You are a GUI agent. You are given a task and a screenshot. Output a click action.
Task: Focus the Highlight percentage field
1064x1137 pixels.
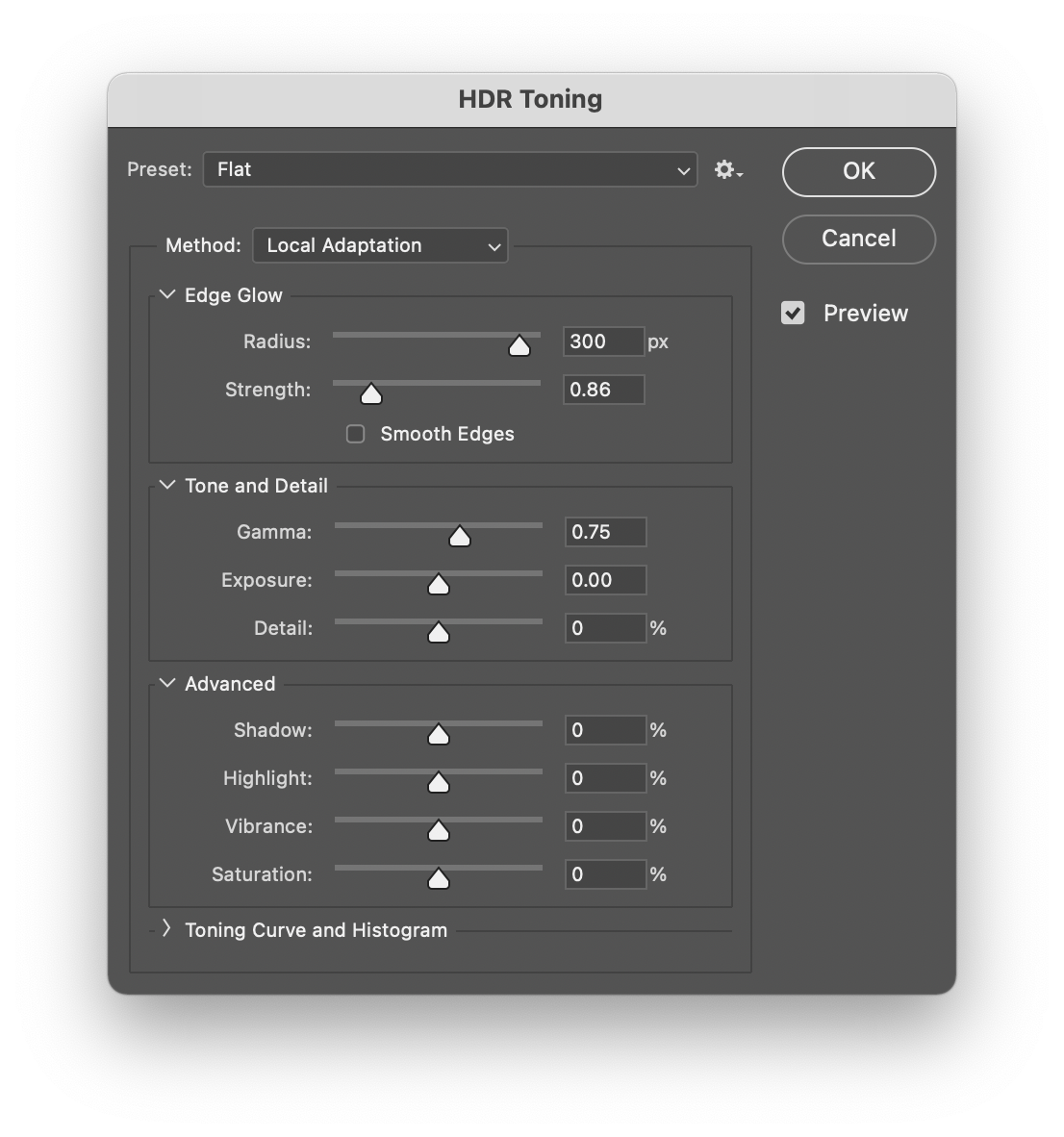(606, 778)
